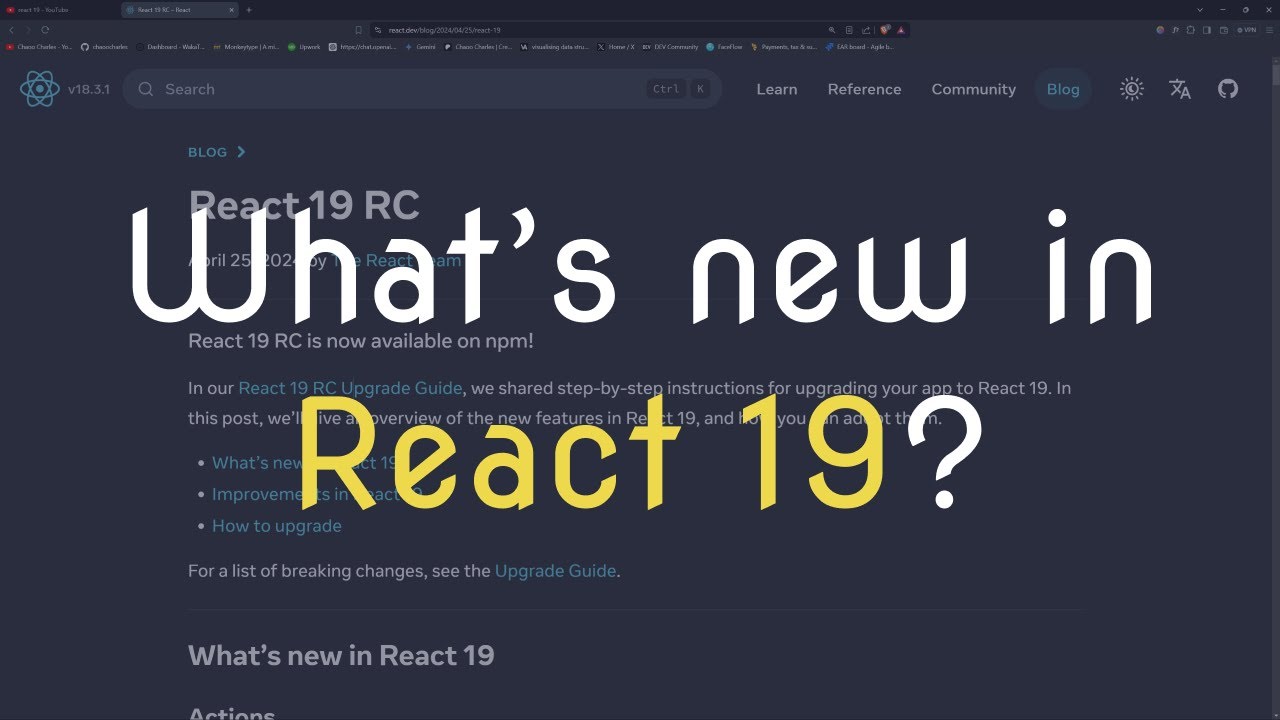Reload the page with the refresh icon
Image resolution: width=1280 pixels, height=720 pixels.
[x=45, y=30]
